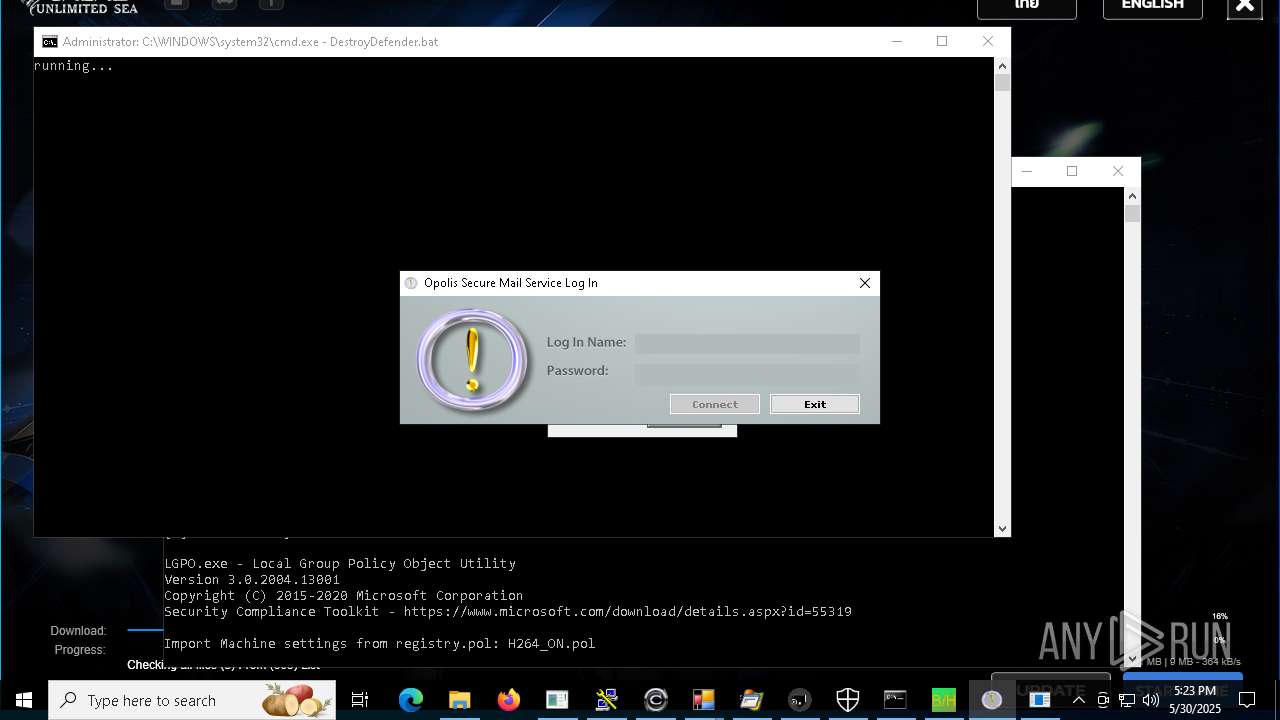Open the circular C icon app in taskbar
Viewport: 1280px width, 720px height.
pos(656,700)
